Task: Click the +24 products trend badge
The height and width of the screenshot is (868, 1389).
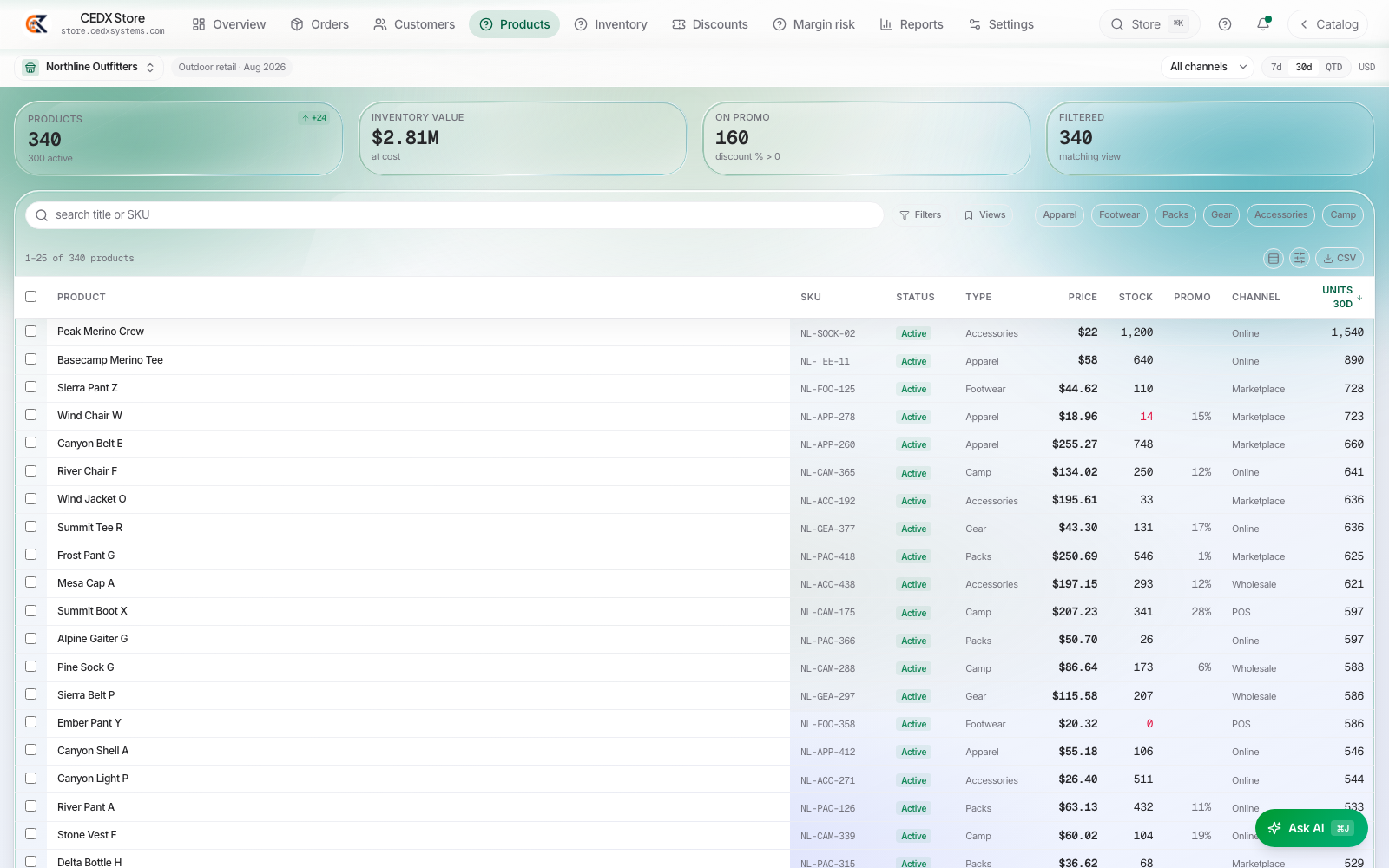Action: 314,118
